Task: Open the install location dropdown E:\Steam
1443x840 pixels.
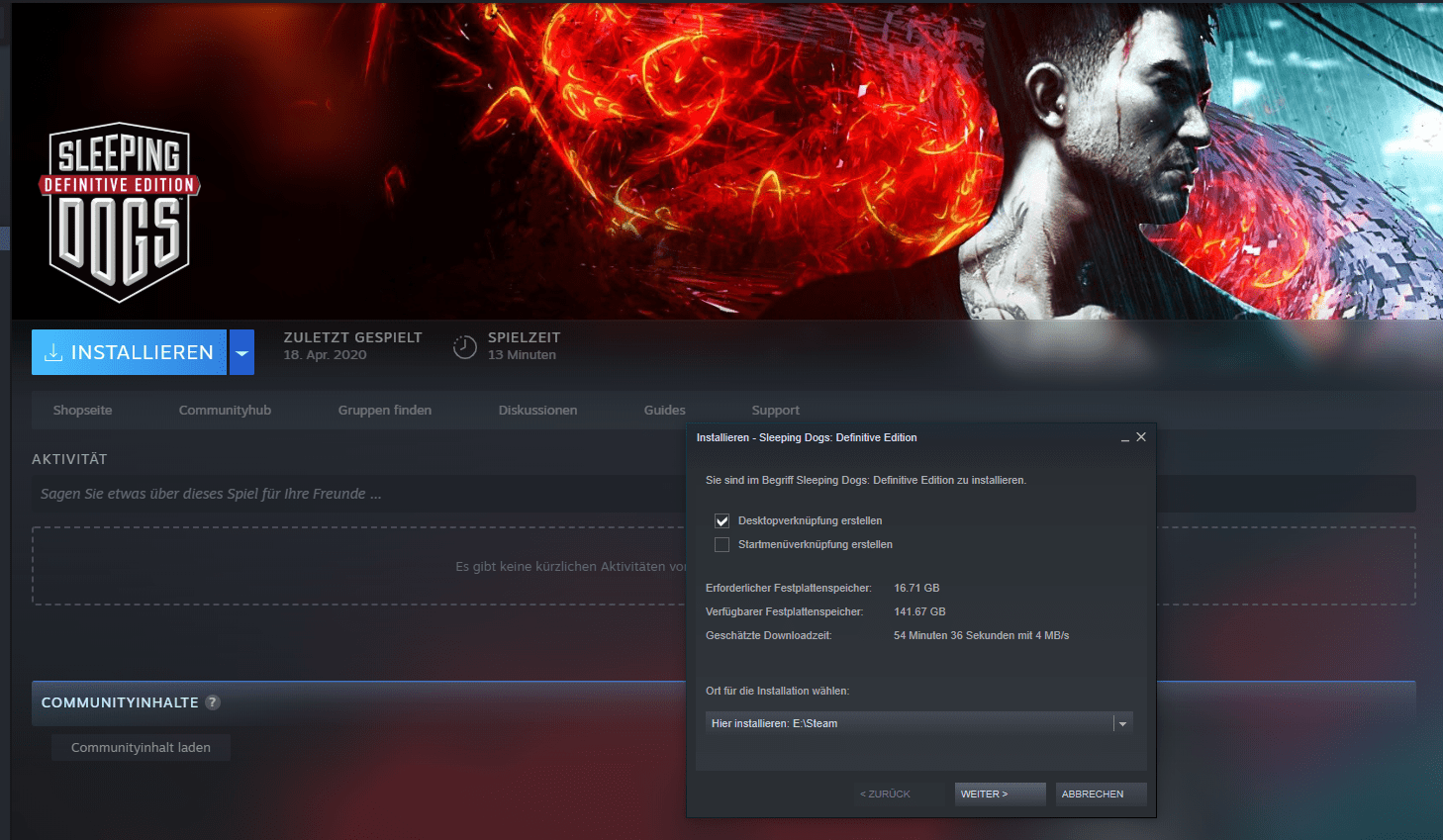Action: point(919,723)
